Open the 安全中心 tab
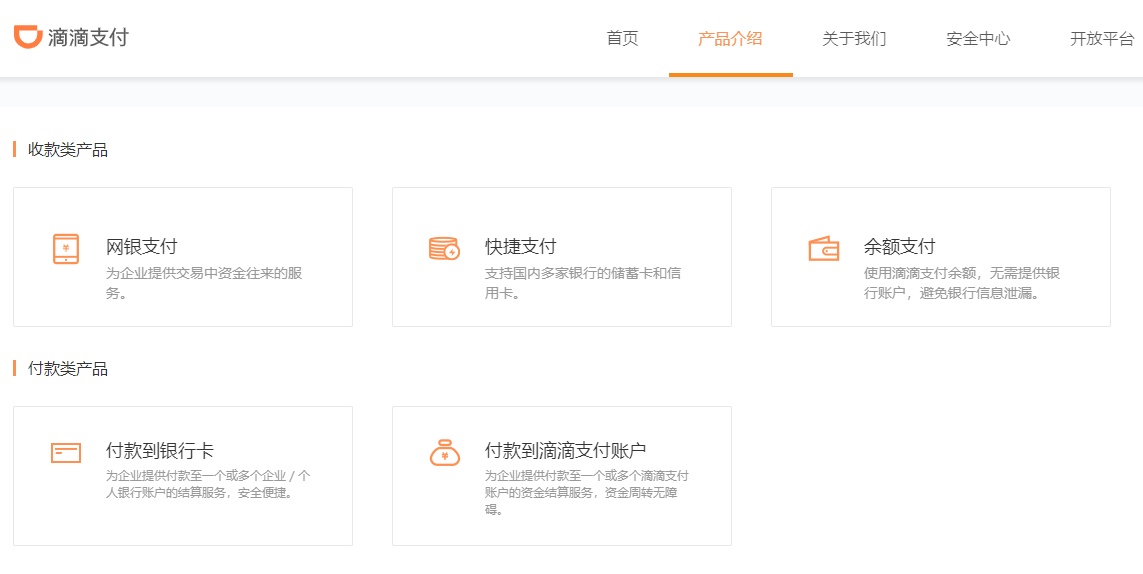Viewport: 1143px width, 574px height. pos(978,39)
